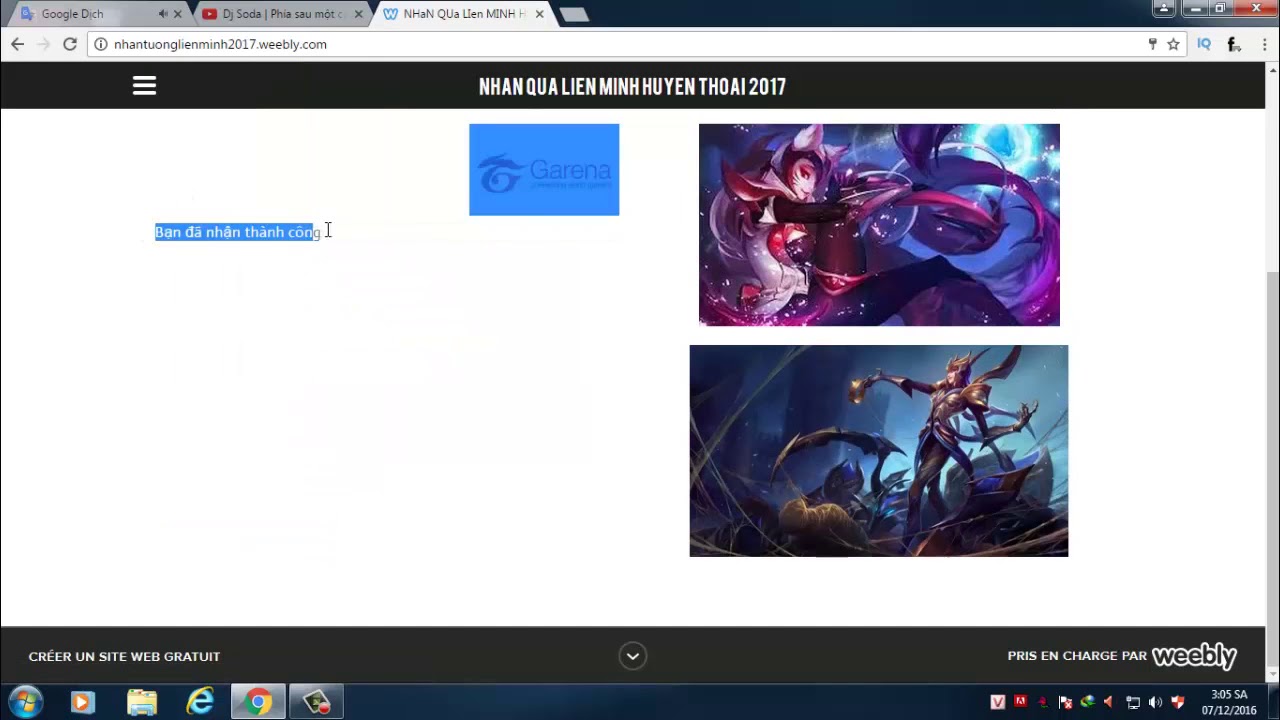Bookmark this page with the star icon
1280x720 pixels.
tap(1173, 44)
